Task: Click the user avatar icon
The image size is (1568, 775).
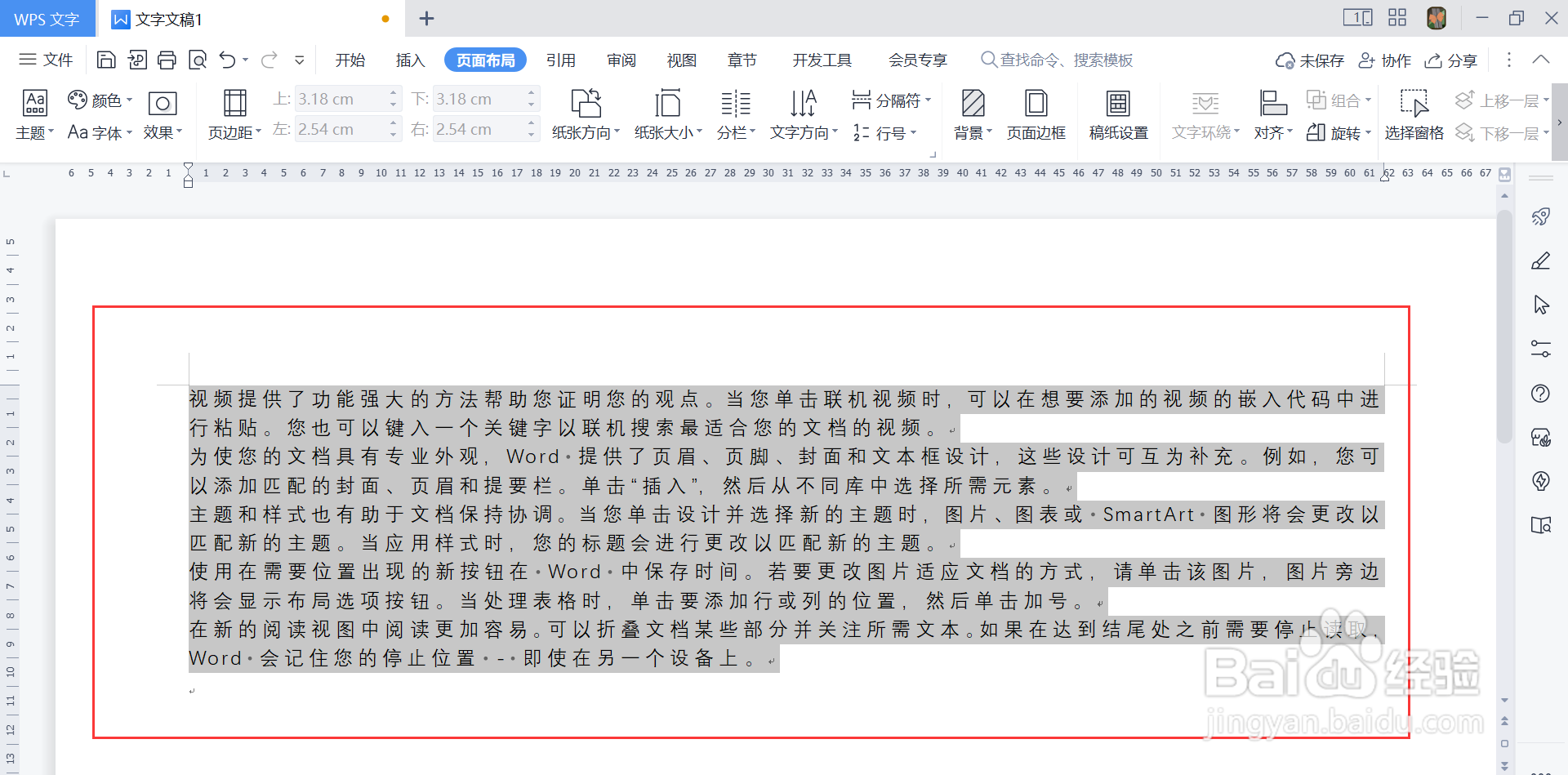Action: 1437,18
